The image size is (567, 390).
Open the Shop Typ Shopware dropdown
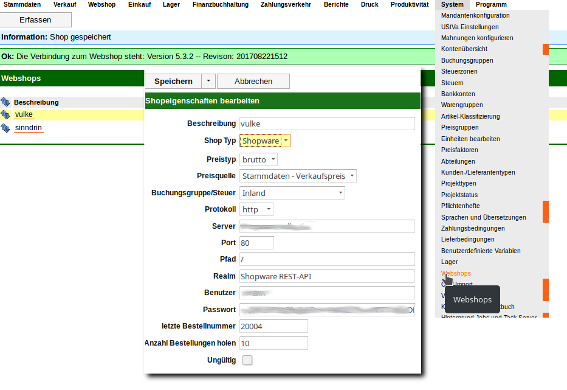click(265, 141)
